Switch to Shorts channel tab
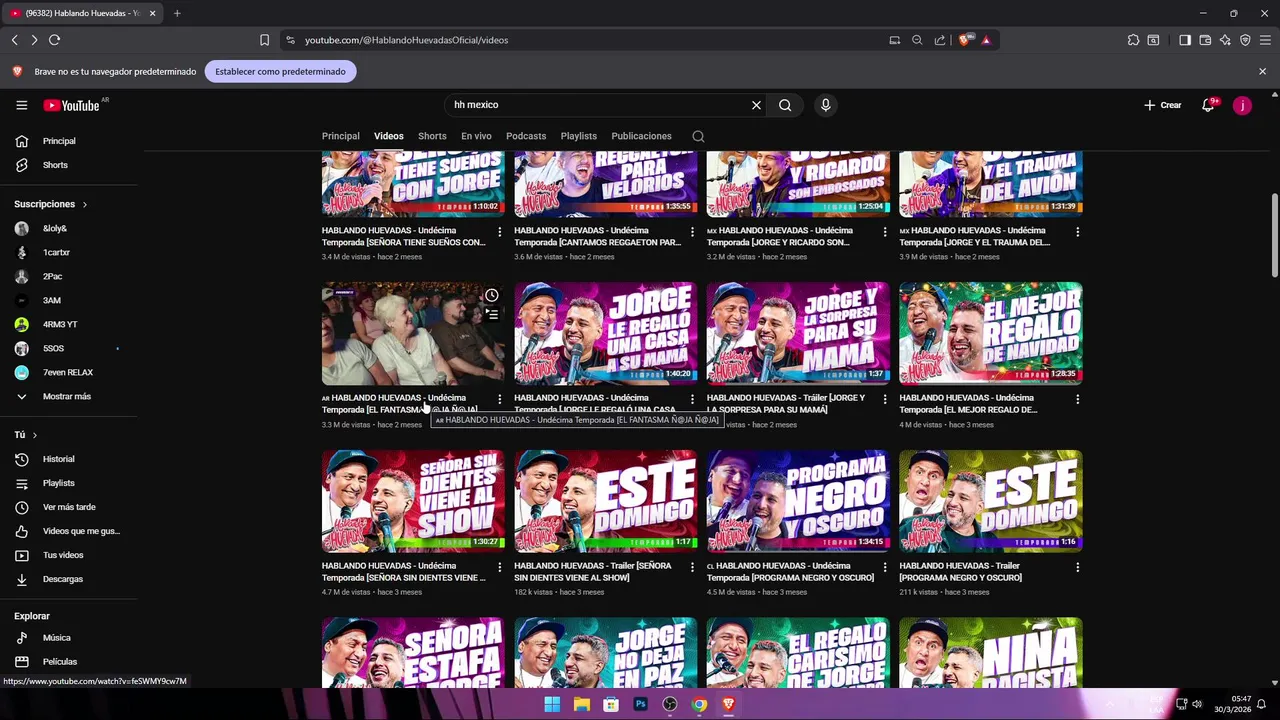Viewport: 1280px width, 720px height. [432, 136]
